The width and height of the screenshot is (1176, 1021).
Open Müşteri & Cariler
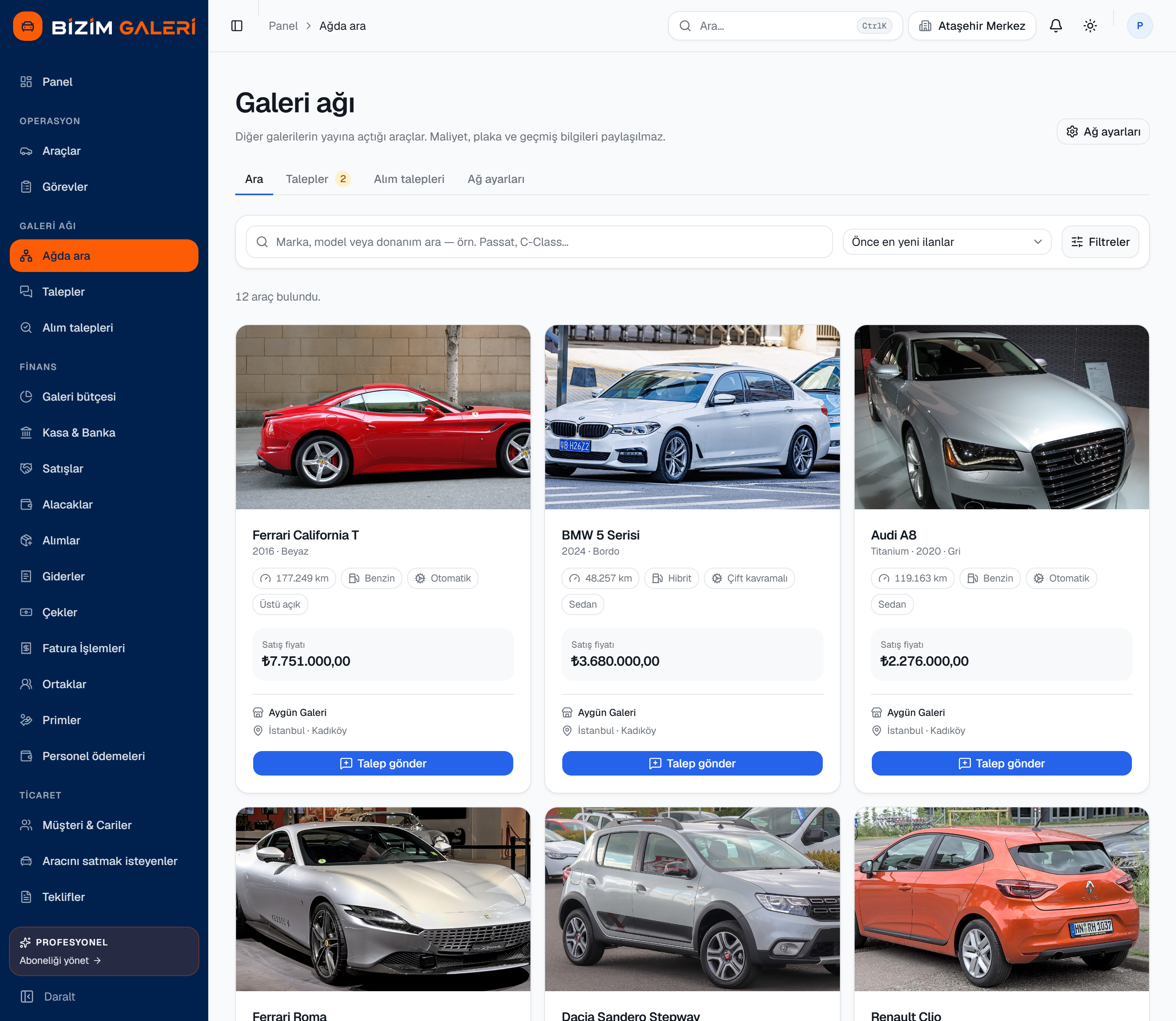104,825
